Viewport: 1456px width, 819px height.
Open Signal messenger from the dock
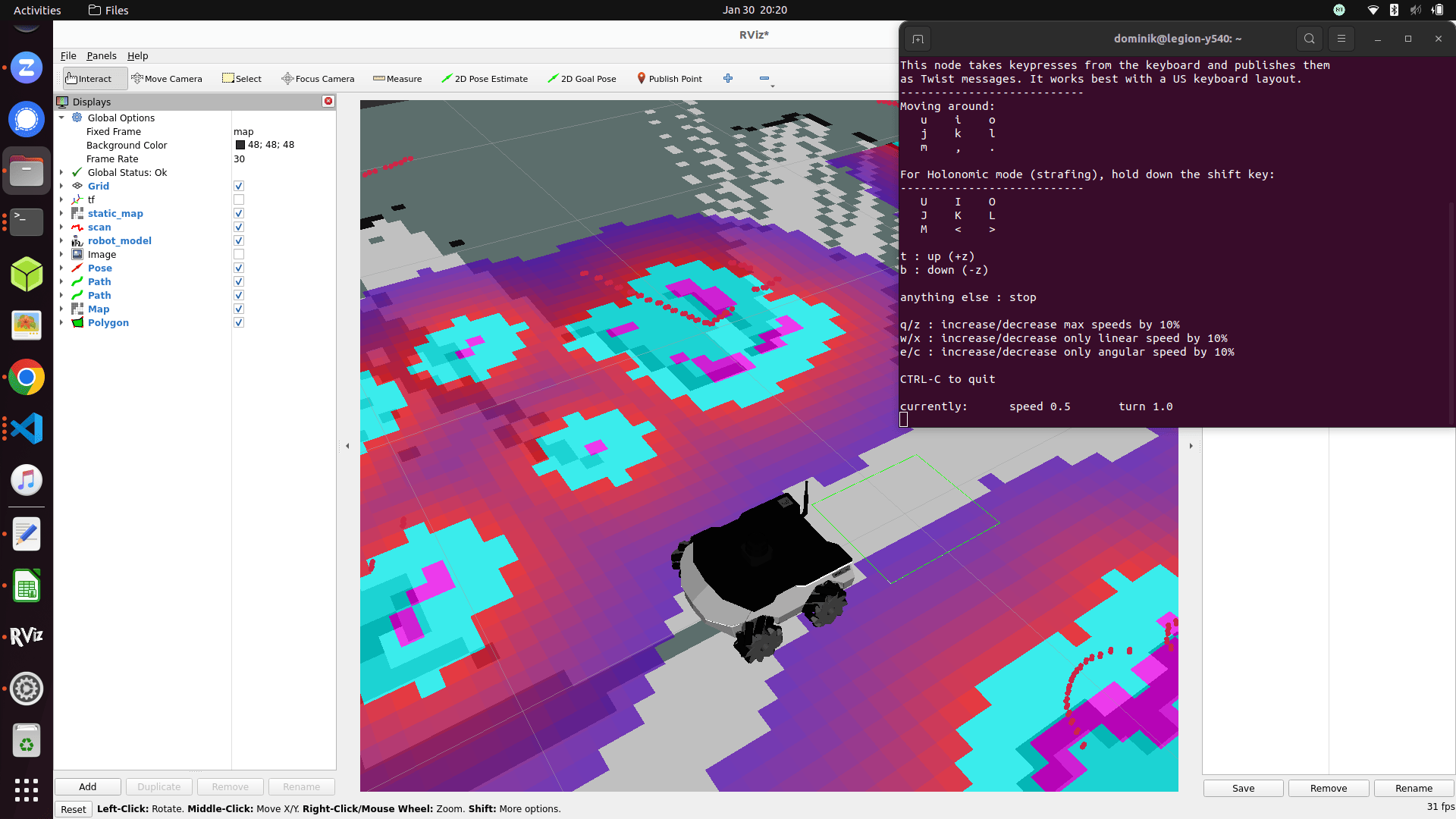pyautogui.click(x=27, y=119)
